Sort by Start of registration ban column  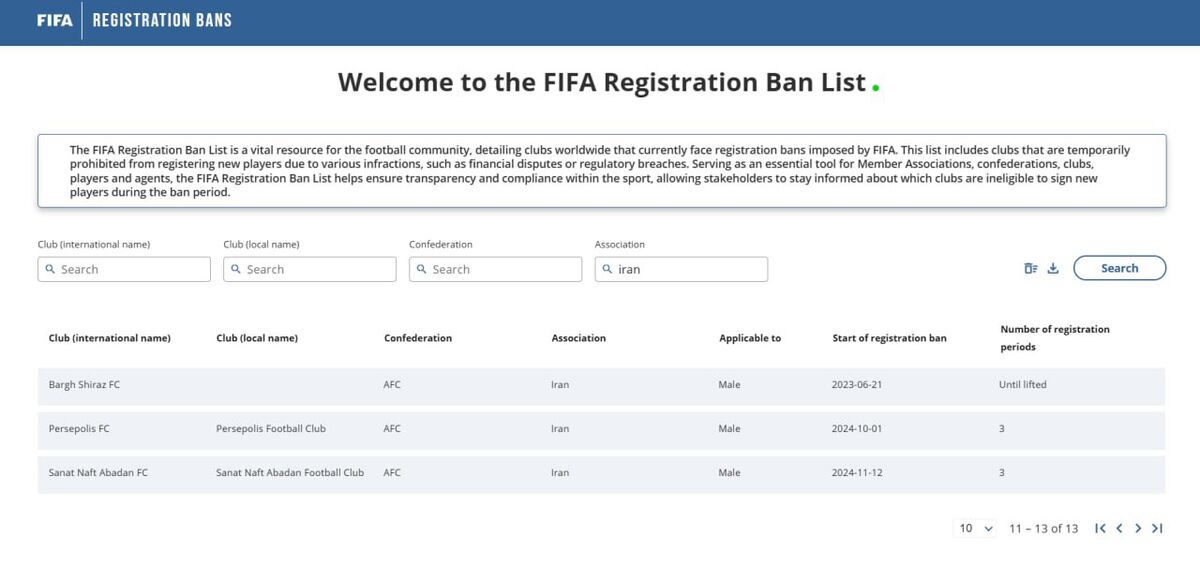point(889,338)
